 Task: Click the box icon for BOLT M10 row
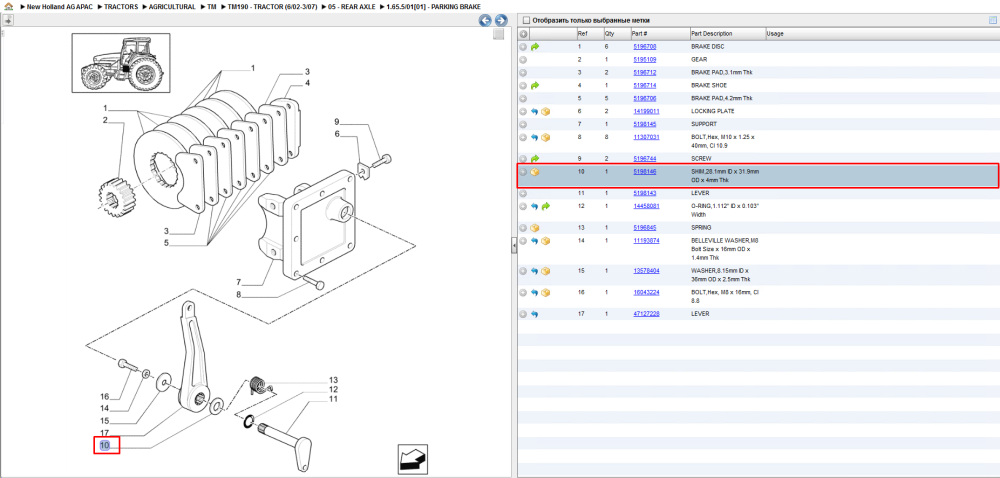click(x=545, y=137)
